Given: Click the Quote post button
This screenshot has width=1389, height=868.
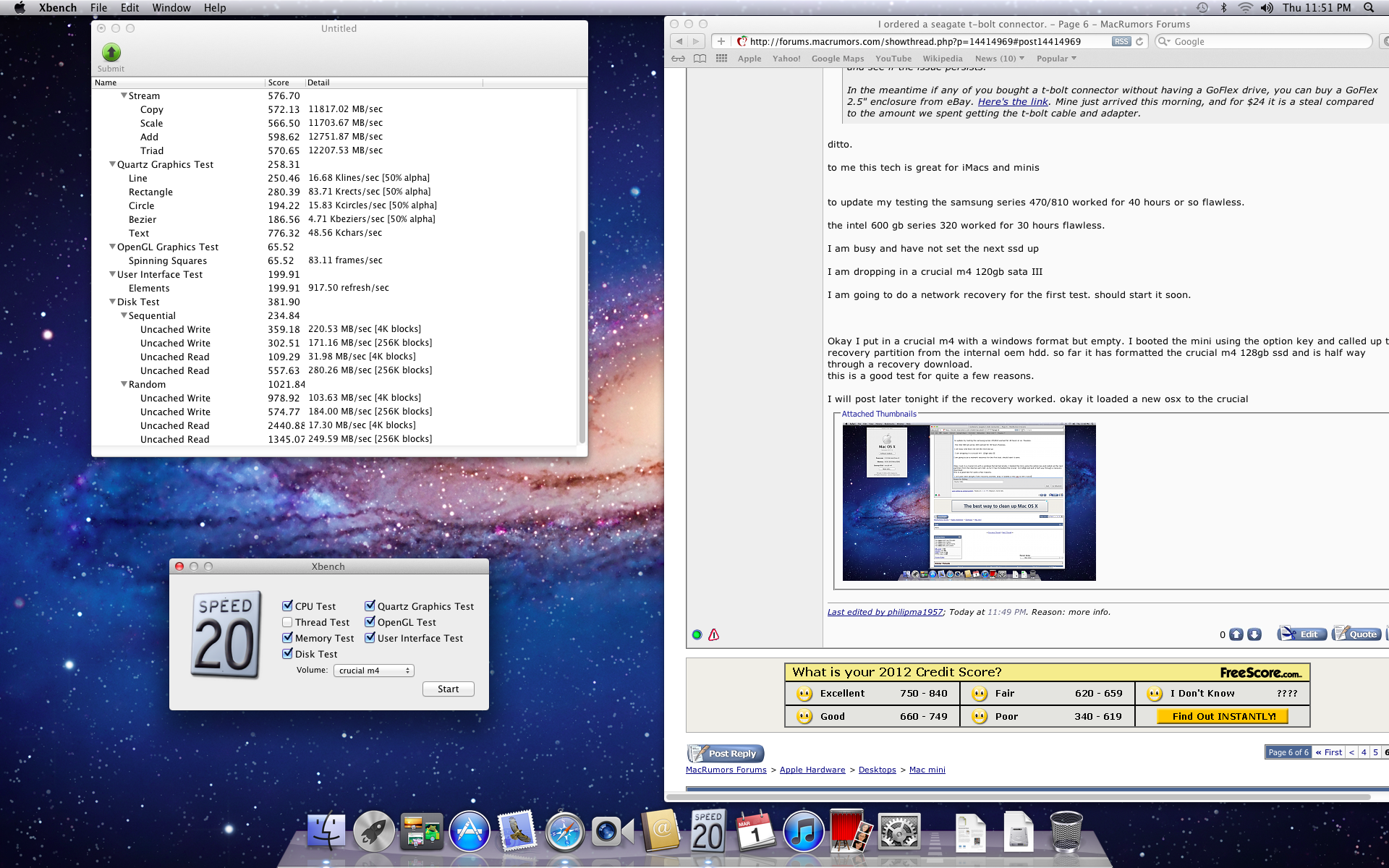Looking at the screenshot, I should pyautogui.click(x=1357, y=634).
